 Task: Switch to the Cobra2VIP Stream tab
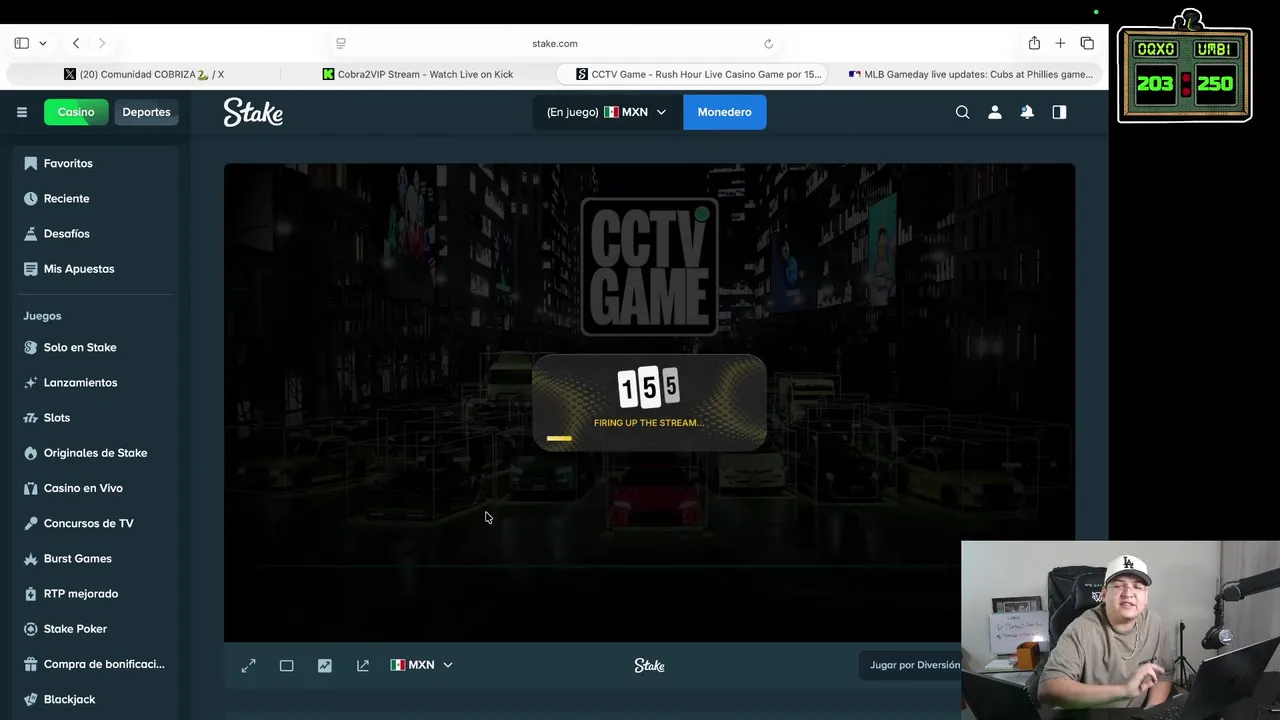click(418, 74)
